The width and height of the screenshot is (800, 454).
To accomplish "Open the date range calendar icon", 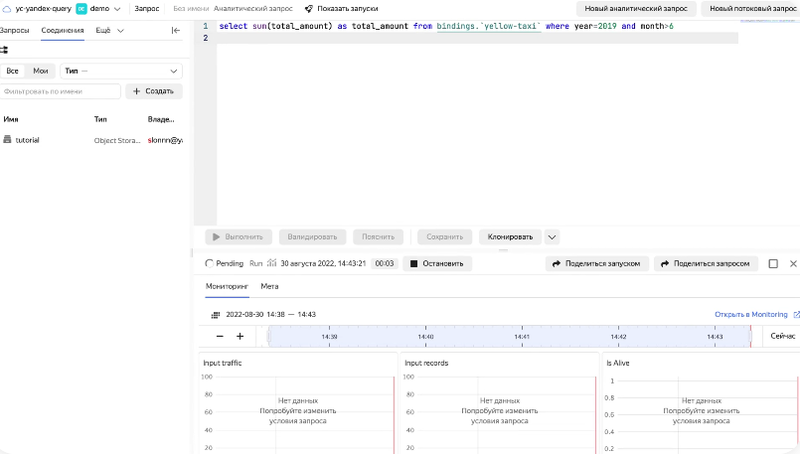I will [x=215, y=315].
